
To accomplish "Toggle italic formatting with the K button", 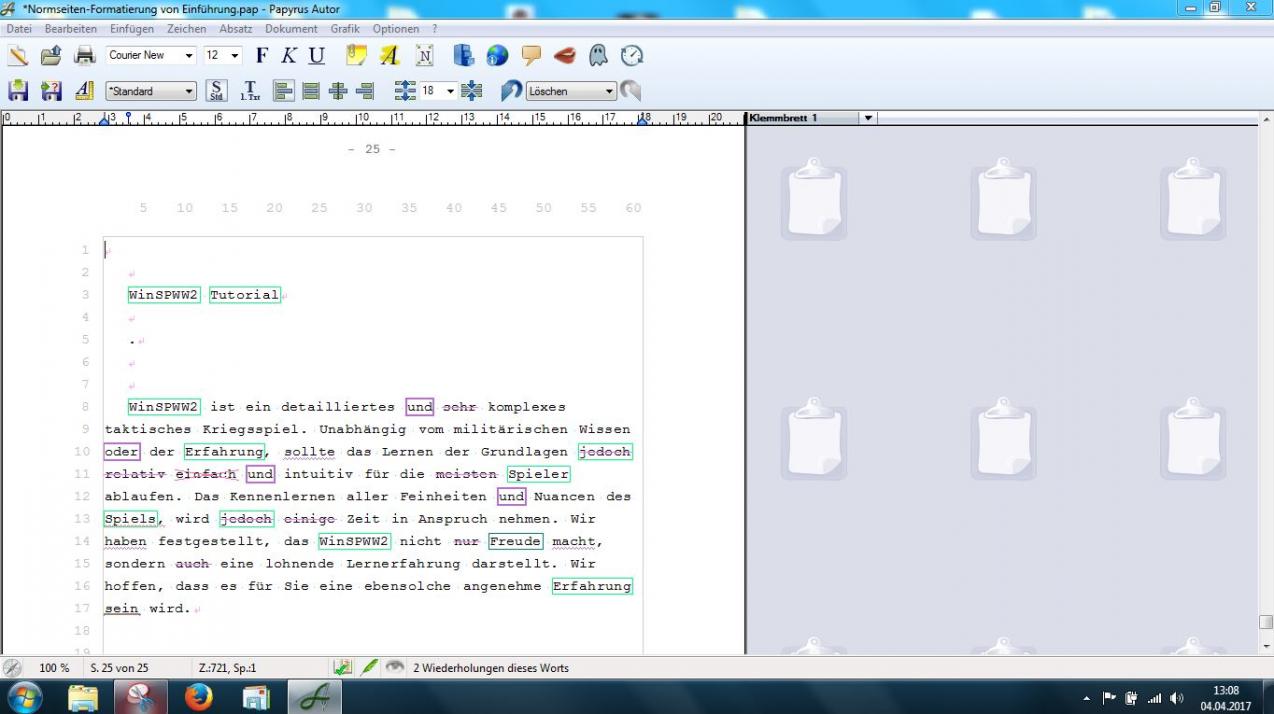I will click(x=289, y=56).
